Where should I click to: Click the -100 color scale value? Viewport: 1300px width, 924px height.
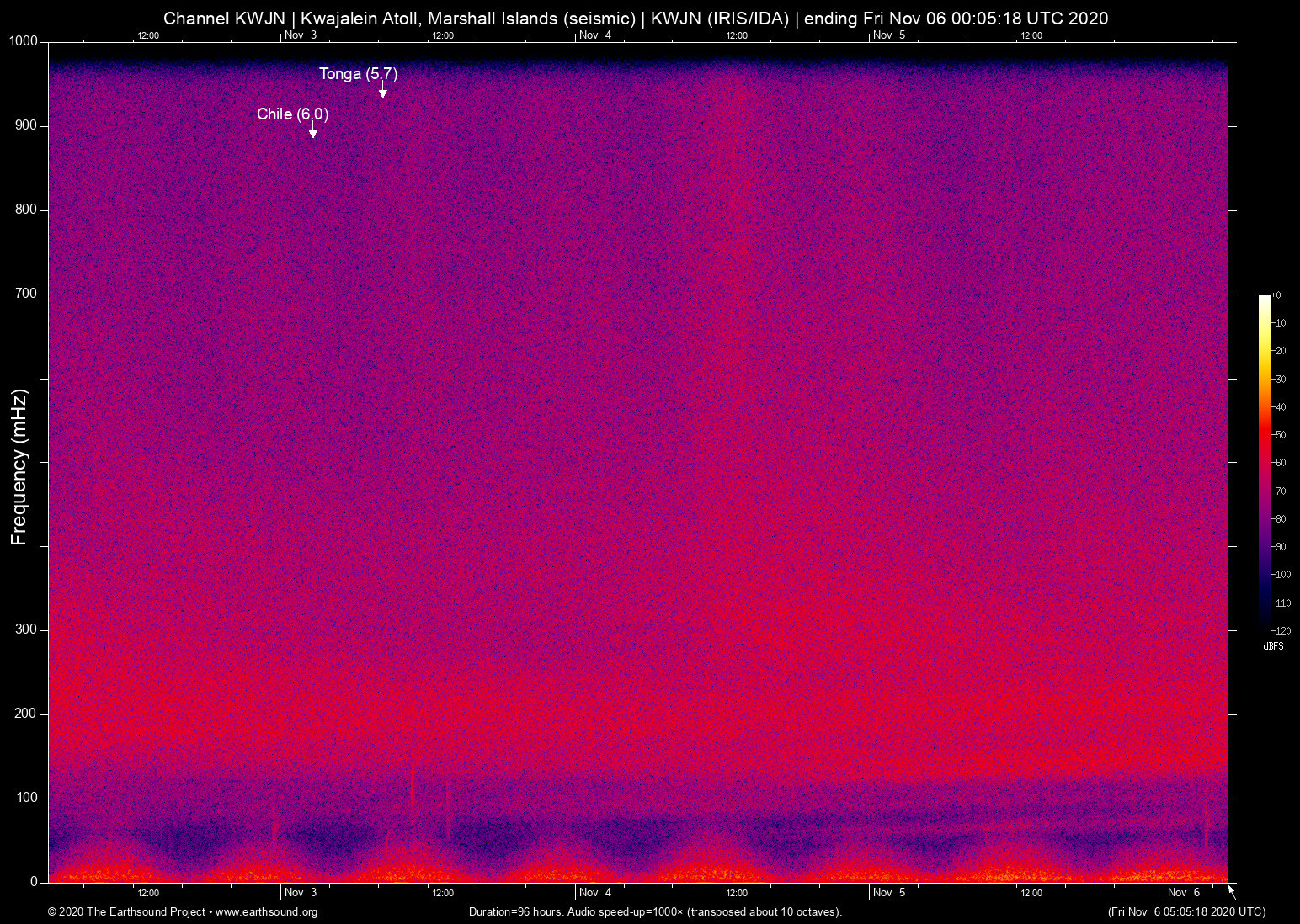point(1281,575)
